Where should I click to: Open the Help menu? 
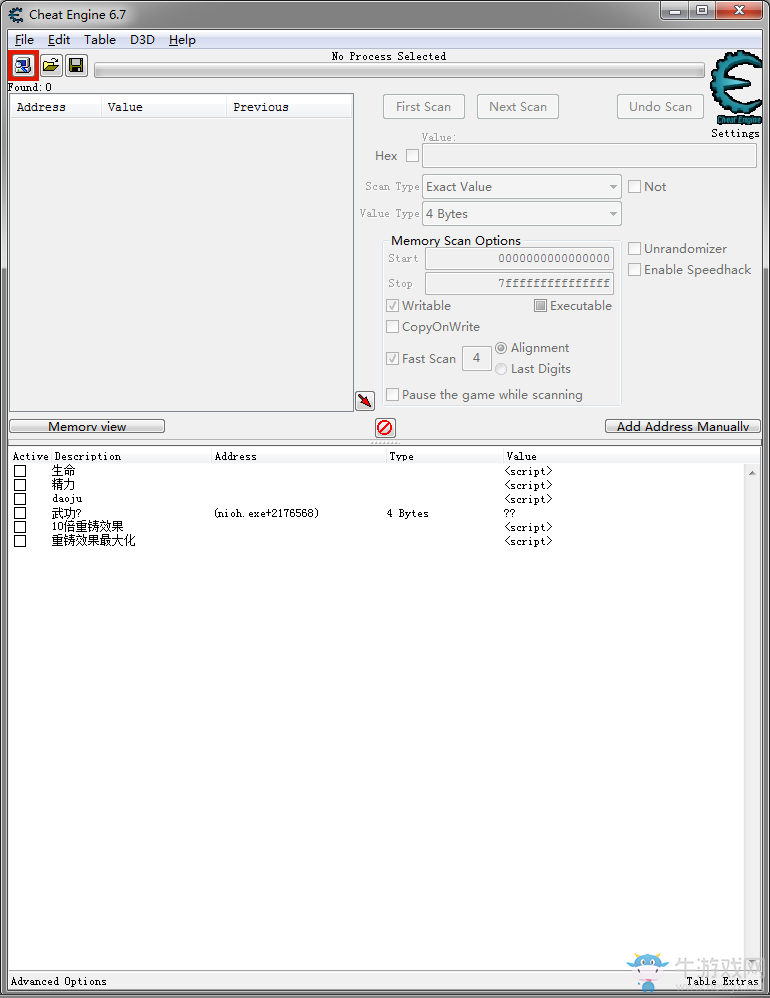(x=182, y=39)
